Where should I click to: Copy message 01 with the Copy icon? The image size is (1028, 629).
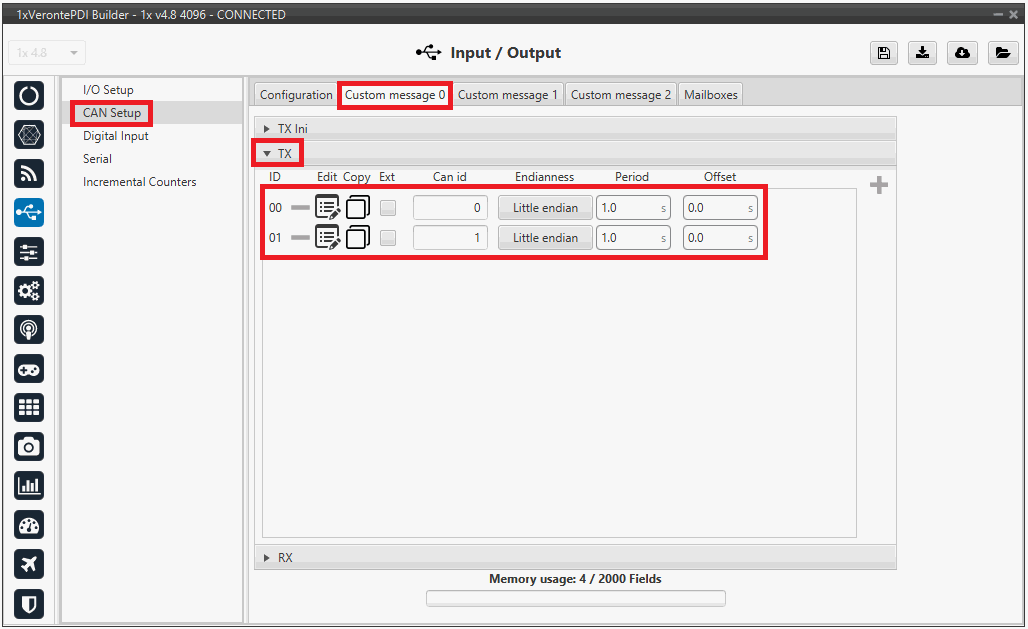point(358,238)
